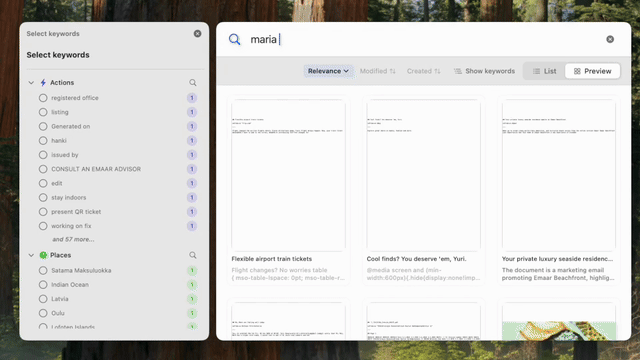Screen dimensions: 640x360
Task: Select the 'Satama Maksuluokka' place keyword
Action: (43, 271)
